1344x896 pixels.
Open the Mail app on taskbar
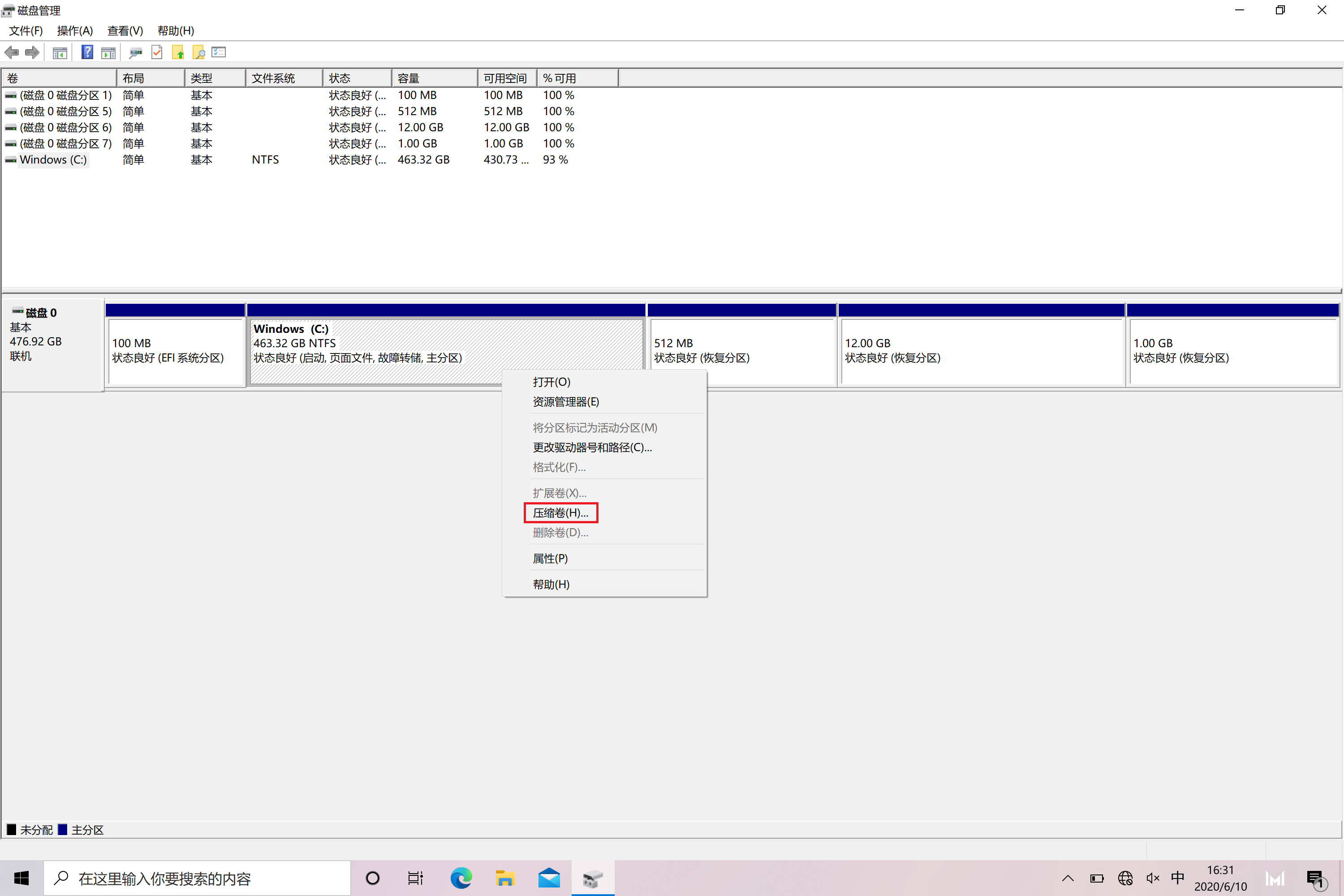click(548, 878)
